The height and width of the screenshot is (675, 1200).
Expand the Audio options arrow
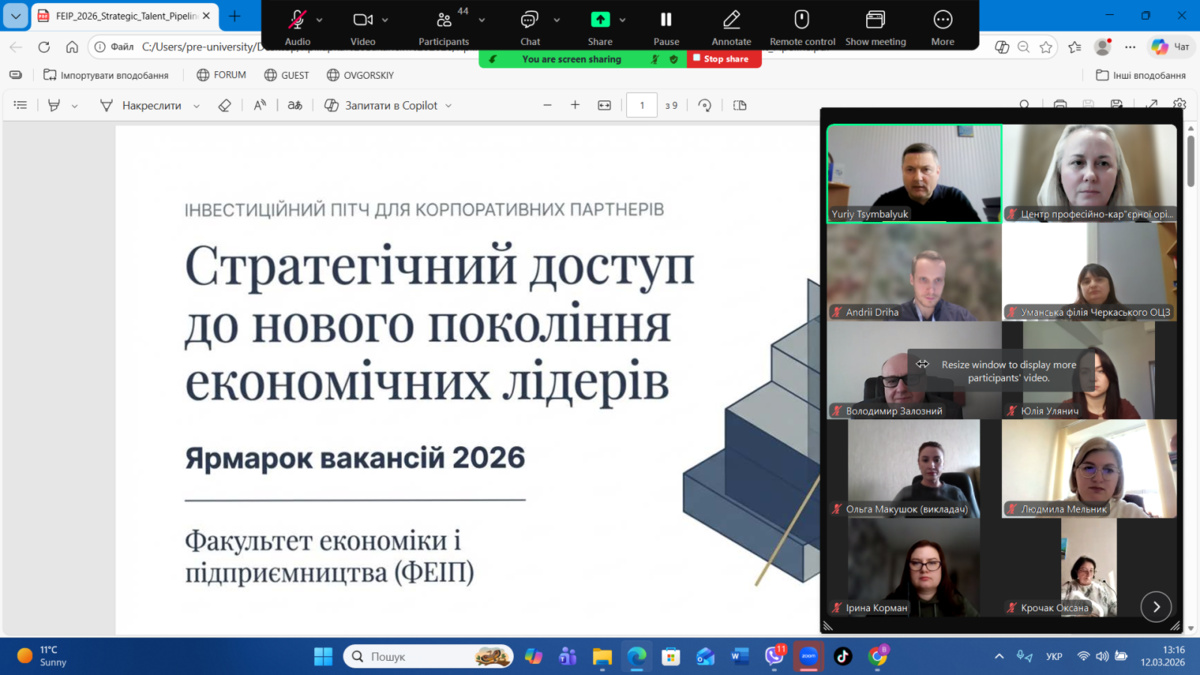click(x=320, y=20)
